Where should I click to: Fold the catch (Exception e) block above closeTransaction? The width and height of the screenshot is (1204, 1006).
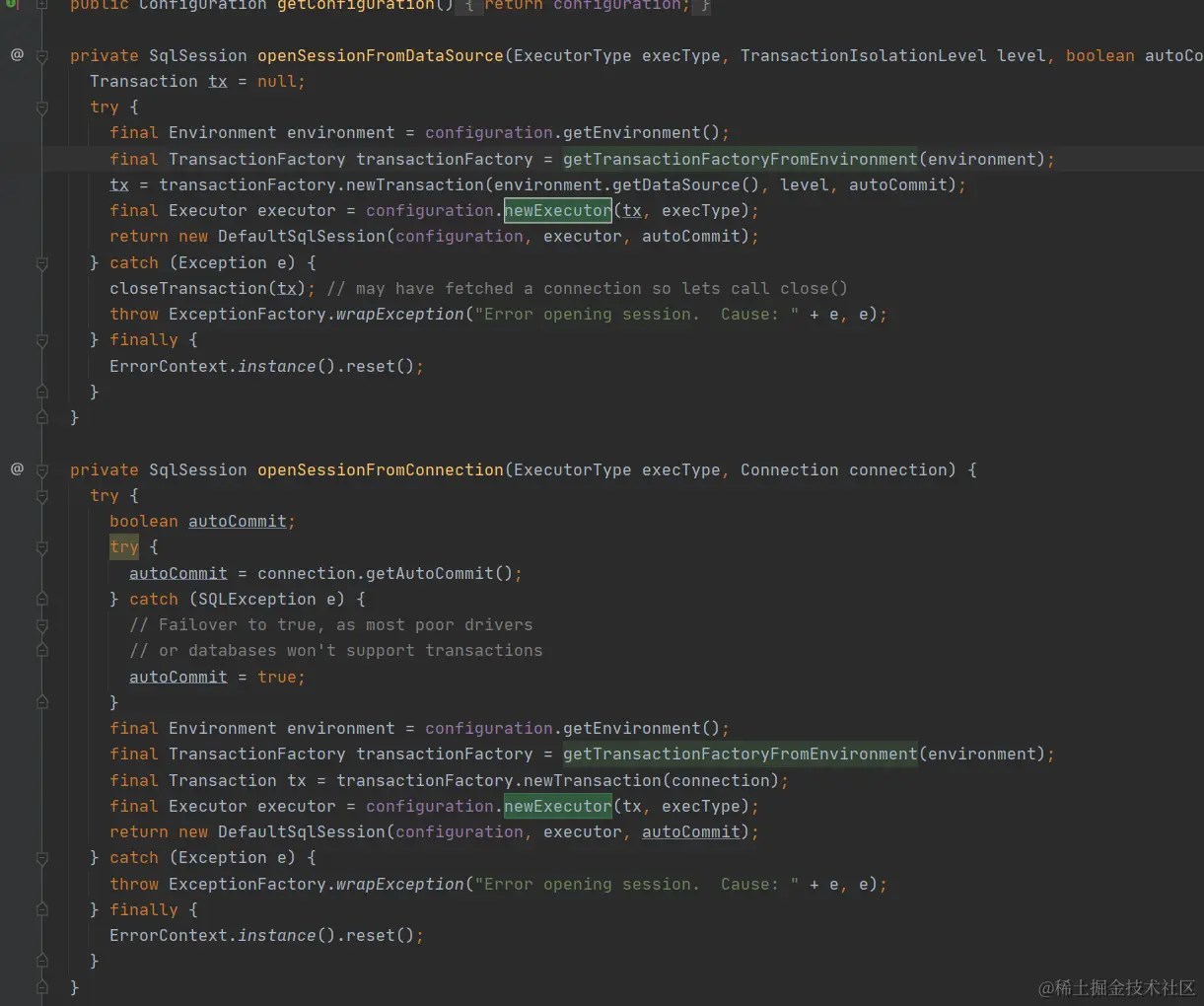point(42,263)
